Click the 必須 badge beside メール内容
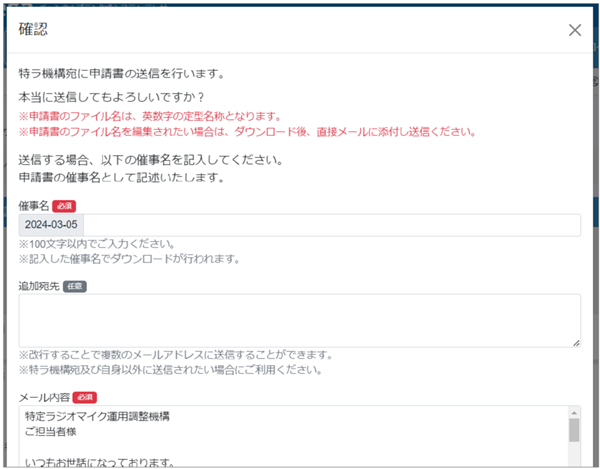This screenshot has height=469, width=600. tap(85, 397)
